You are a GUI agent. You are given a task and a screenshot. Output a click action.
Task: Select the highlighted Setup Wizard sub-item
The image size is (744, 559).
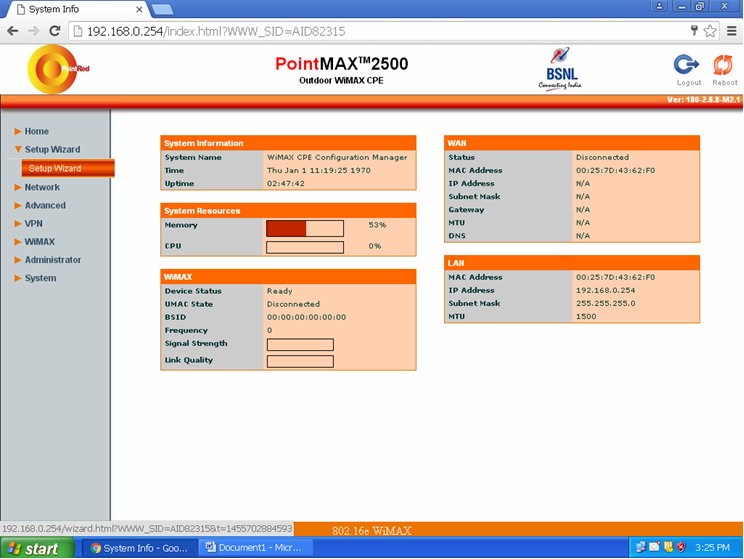click(68, 168)
